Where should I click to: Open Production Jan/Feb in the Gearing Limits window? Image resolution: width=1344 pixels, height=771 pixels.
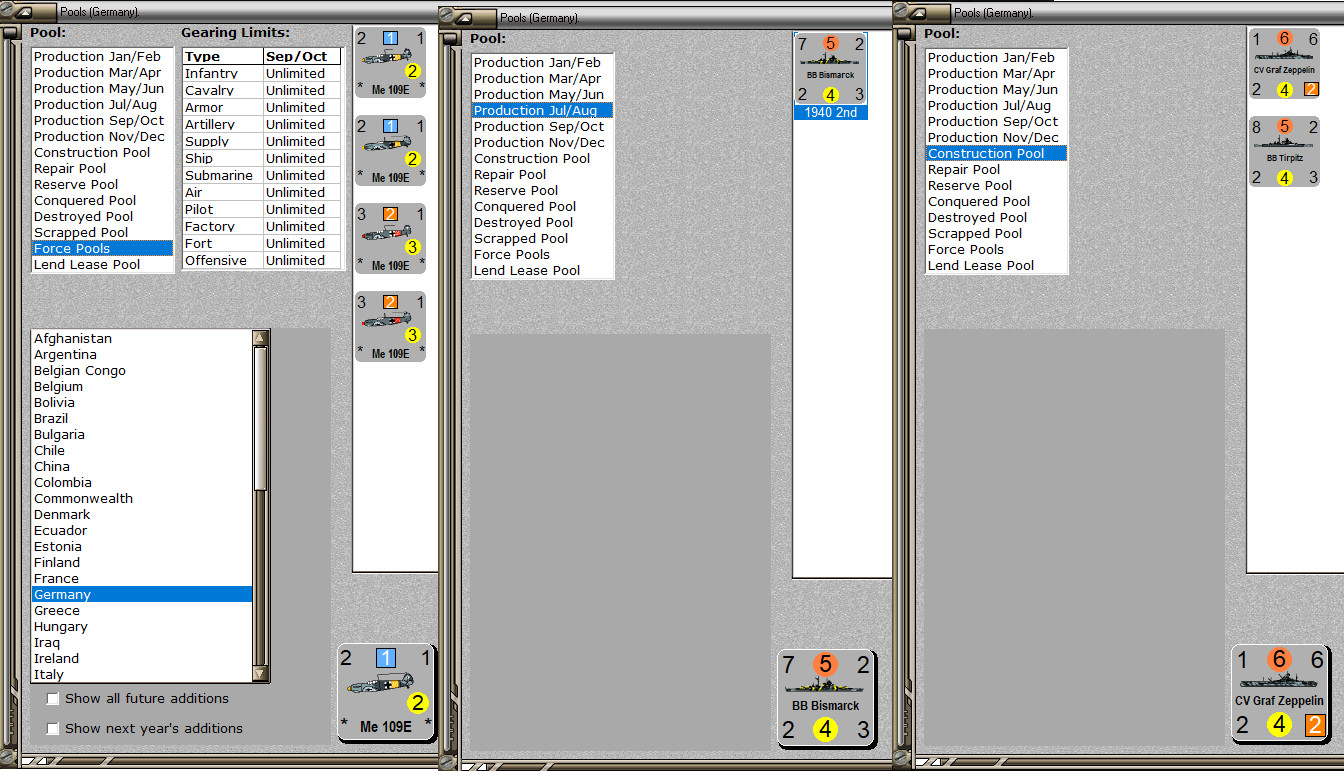102,57
